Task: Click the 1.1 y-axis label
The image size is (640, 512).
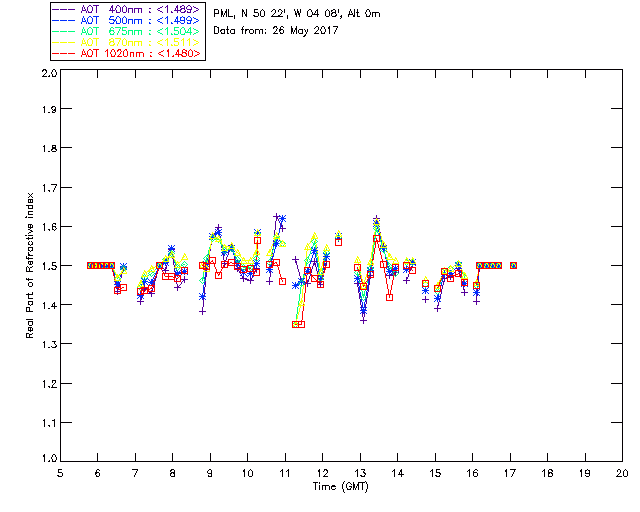Action: point(50,423)
